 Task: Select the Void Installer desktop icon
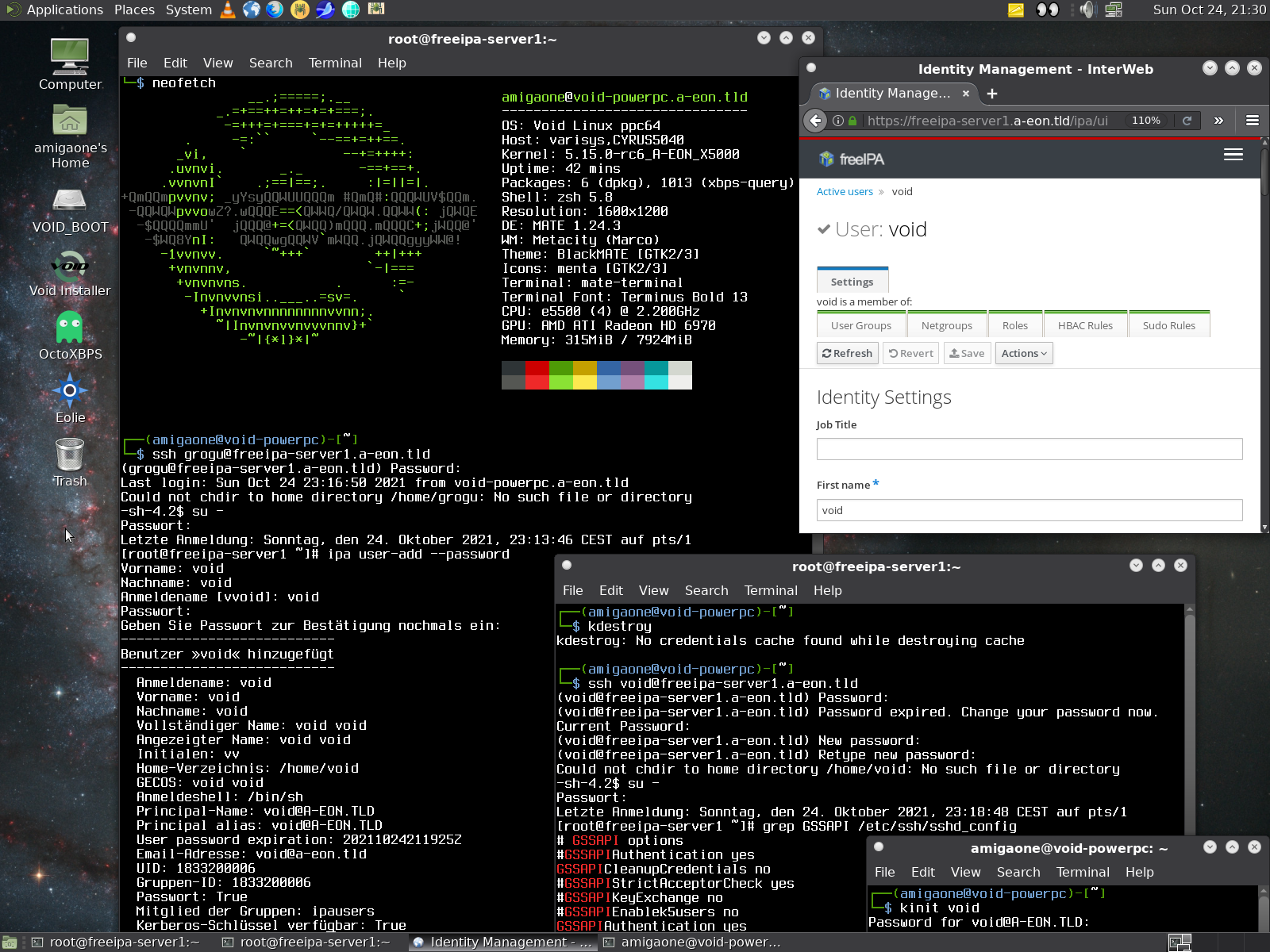(70, 274)
